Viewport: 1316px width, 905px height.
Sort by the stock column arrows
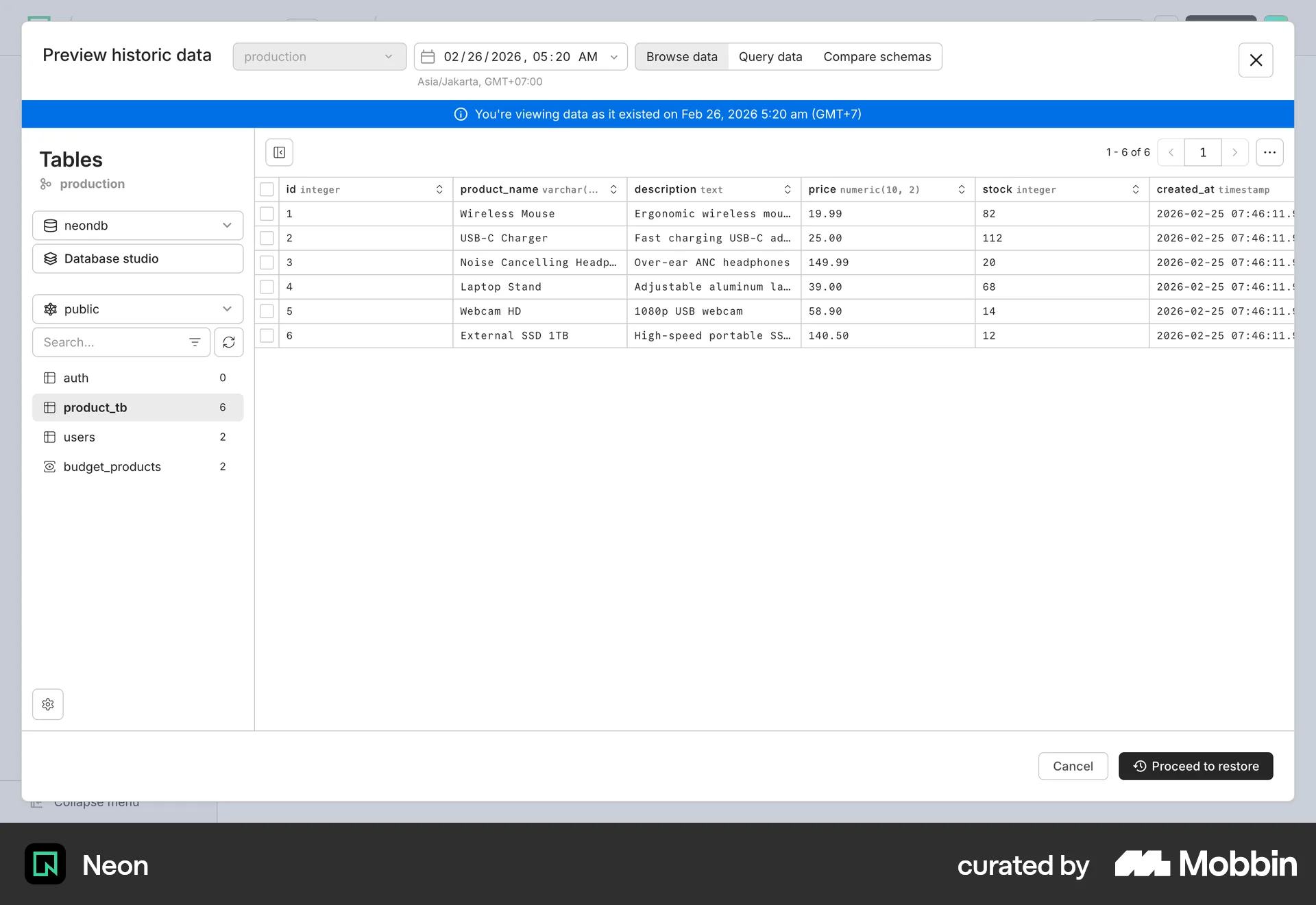tap(1136, 189)
